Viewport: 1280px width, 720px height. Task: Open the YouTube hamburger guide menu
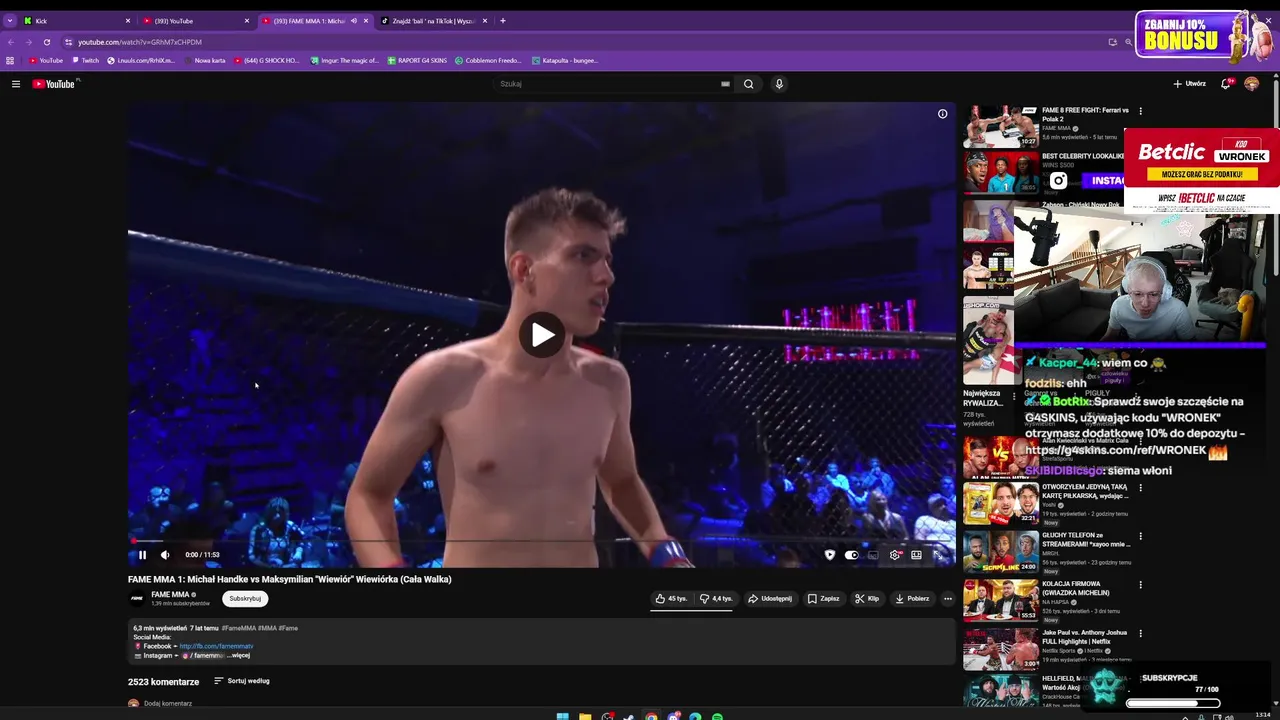[x=16, y=84]
